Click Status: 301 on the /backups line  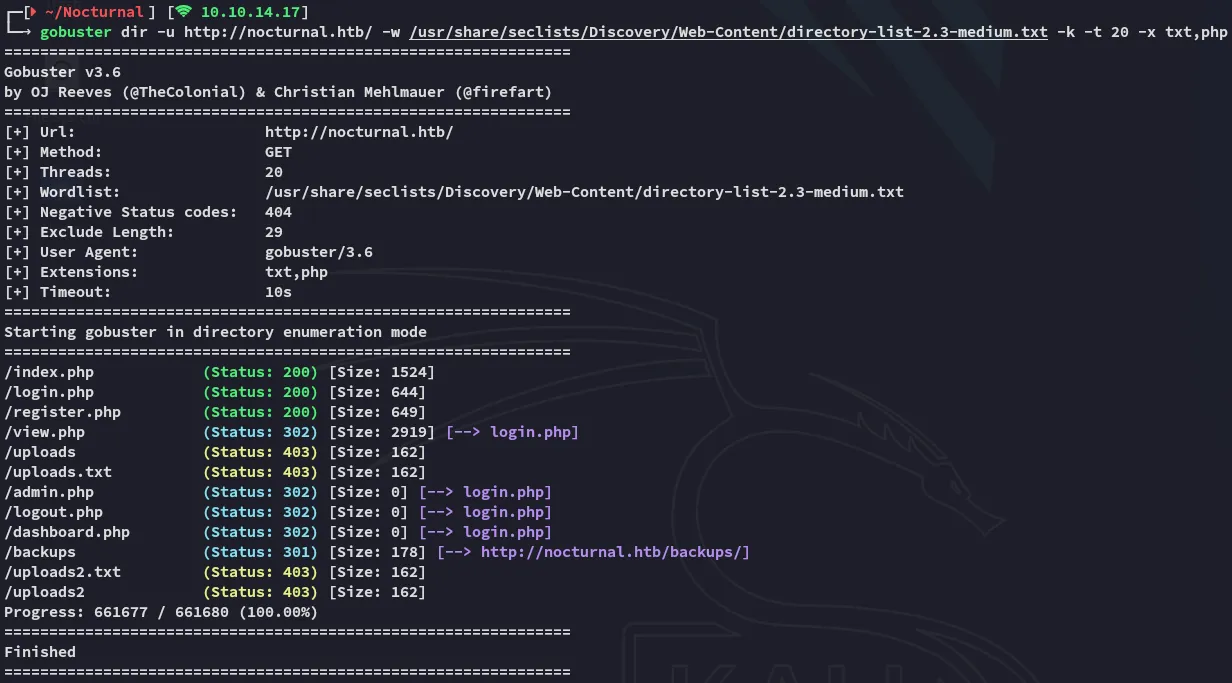coord(260,552)
